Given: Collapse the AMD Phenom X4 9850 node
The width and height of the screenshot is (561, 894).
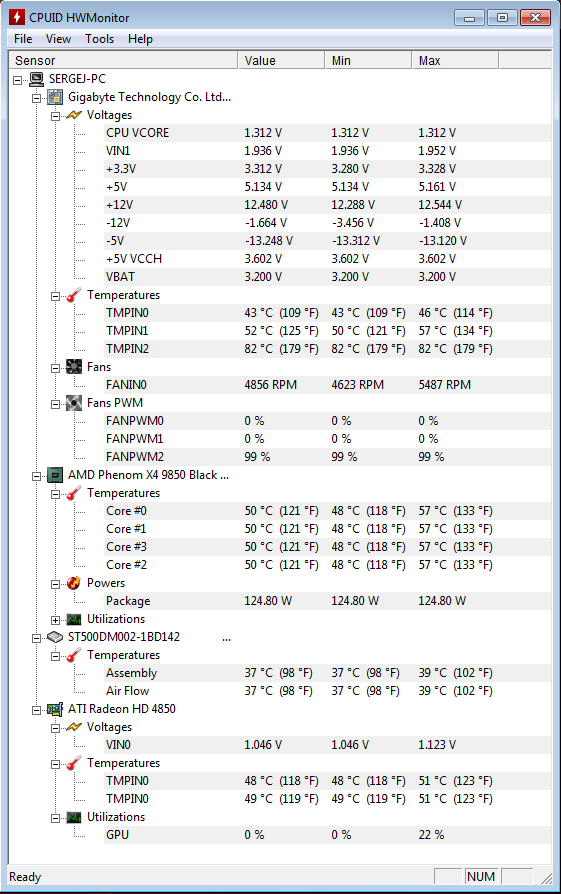Looking at the screenshot, I should click(x=36, y=476).
